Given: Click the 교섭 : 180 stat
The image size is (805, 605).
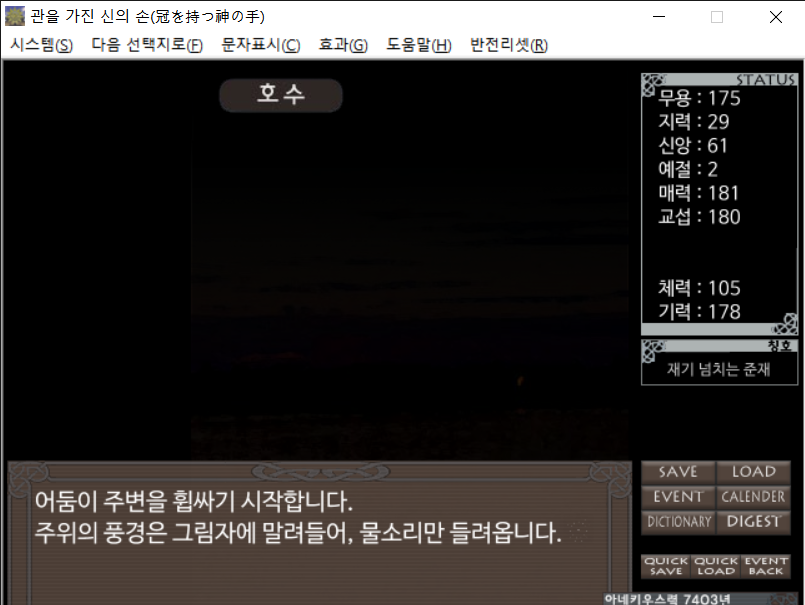Looking at the screenshot, I should [699, 217].
